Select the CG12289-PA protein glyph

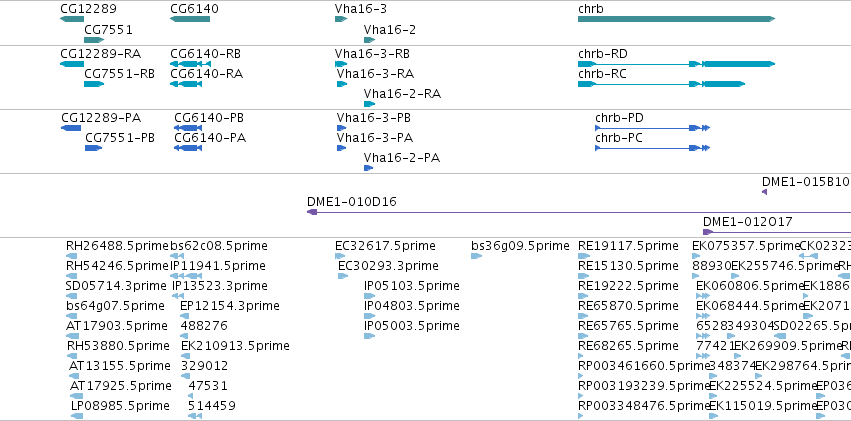(x=71, y=128)
